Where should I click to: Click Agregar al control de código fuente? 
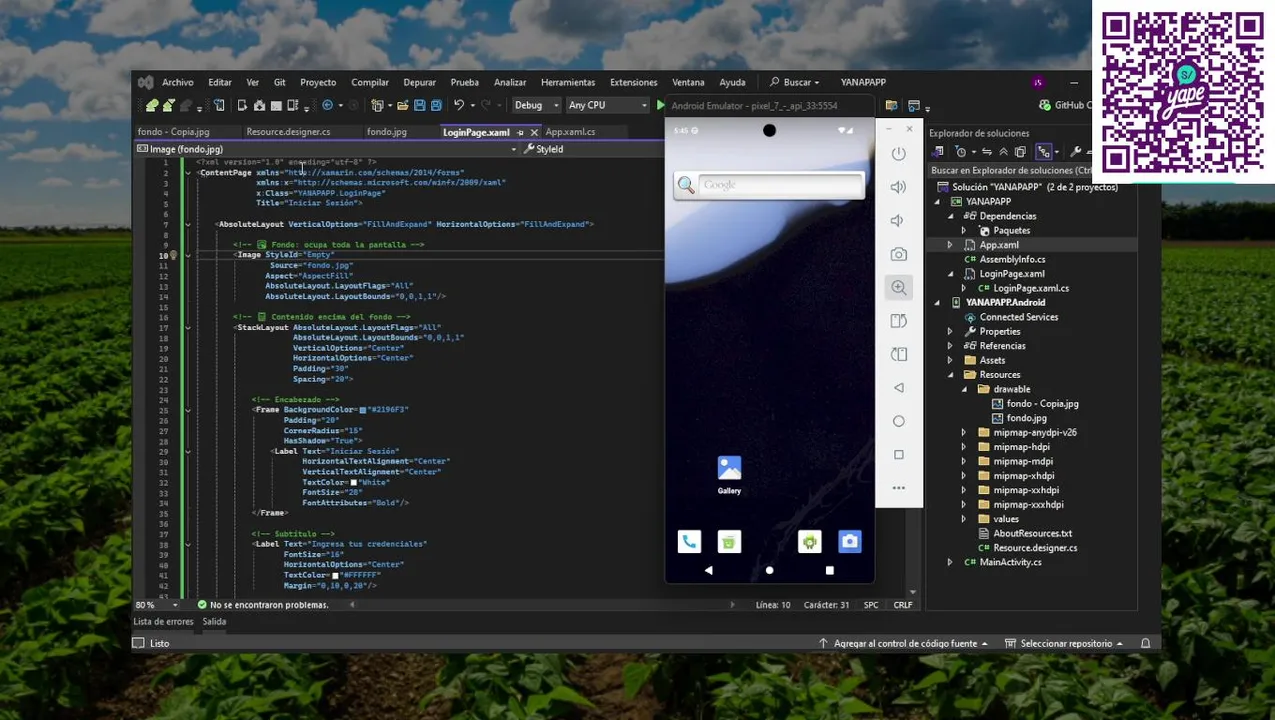point(903,643)
